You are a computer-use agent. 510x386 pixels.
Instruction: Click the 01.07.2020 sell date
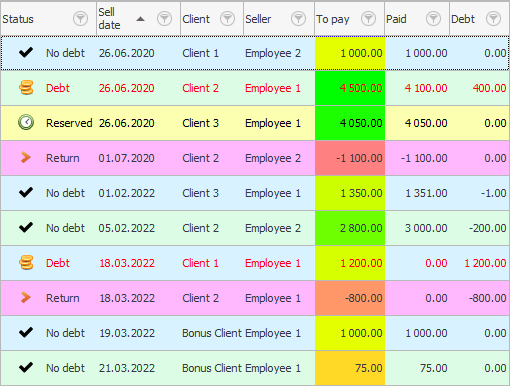pos(126,158)
